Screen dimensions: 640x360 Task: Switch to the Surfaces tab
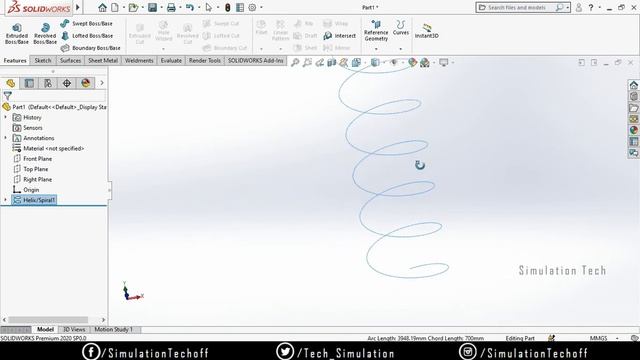point(70,60)
